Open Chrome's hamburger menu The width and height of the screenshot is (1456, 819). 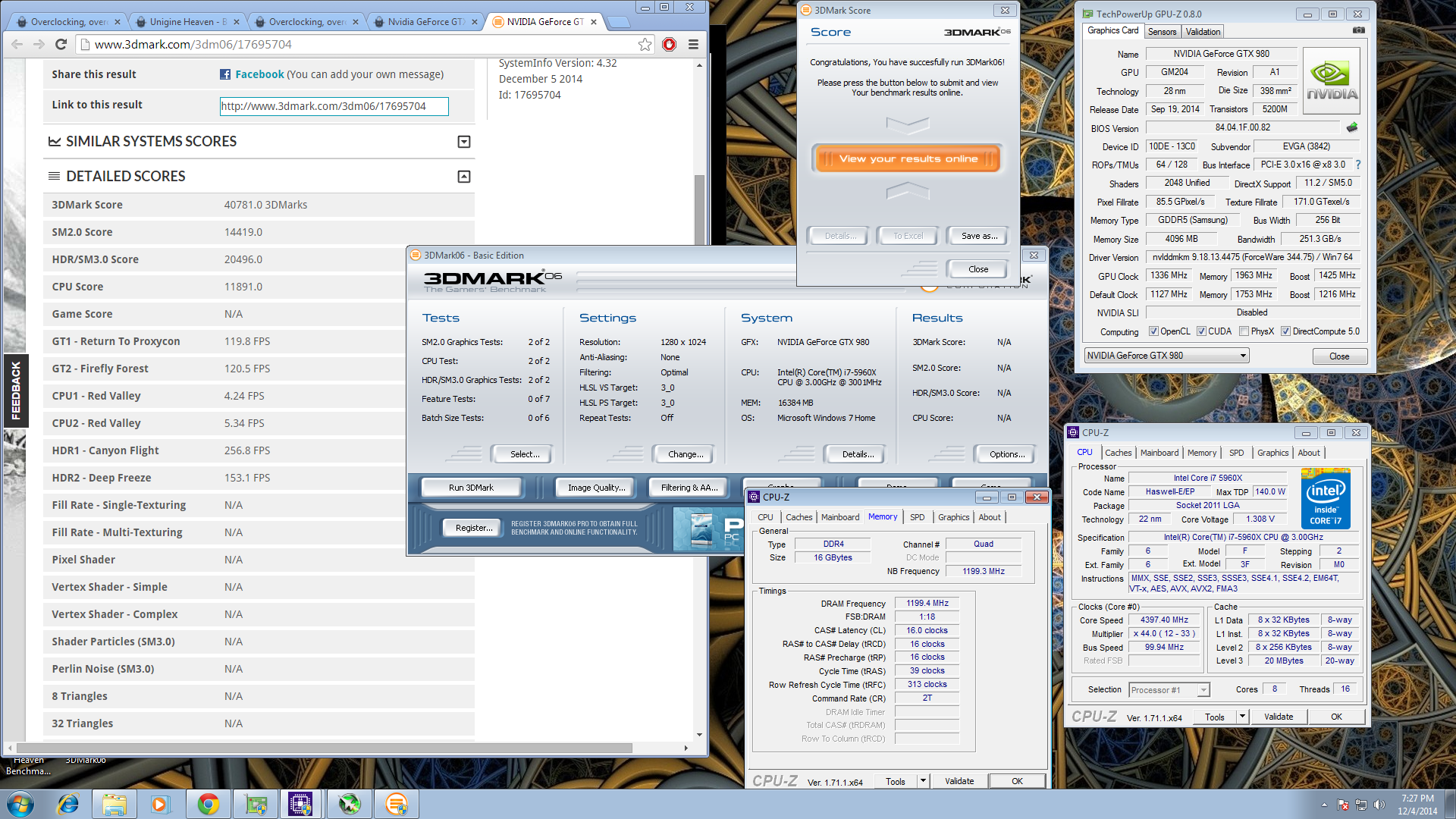pos(693,45)
